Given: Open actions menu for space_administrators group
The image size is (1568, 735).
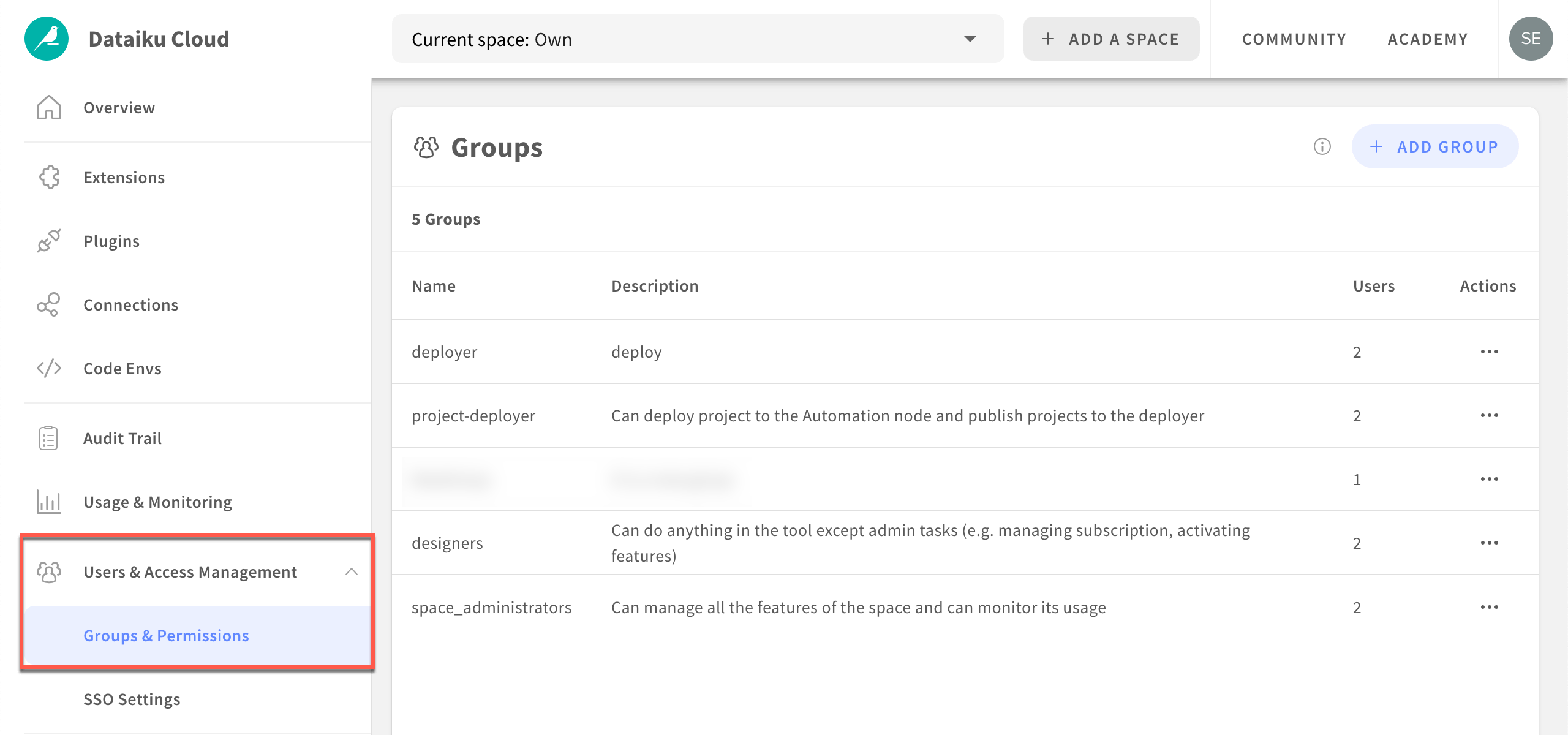Looking at the screenshot, I should tap(1490, 607).
